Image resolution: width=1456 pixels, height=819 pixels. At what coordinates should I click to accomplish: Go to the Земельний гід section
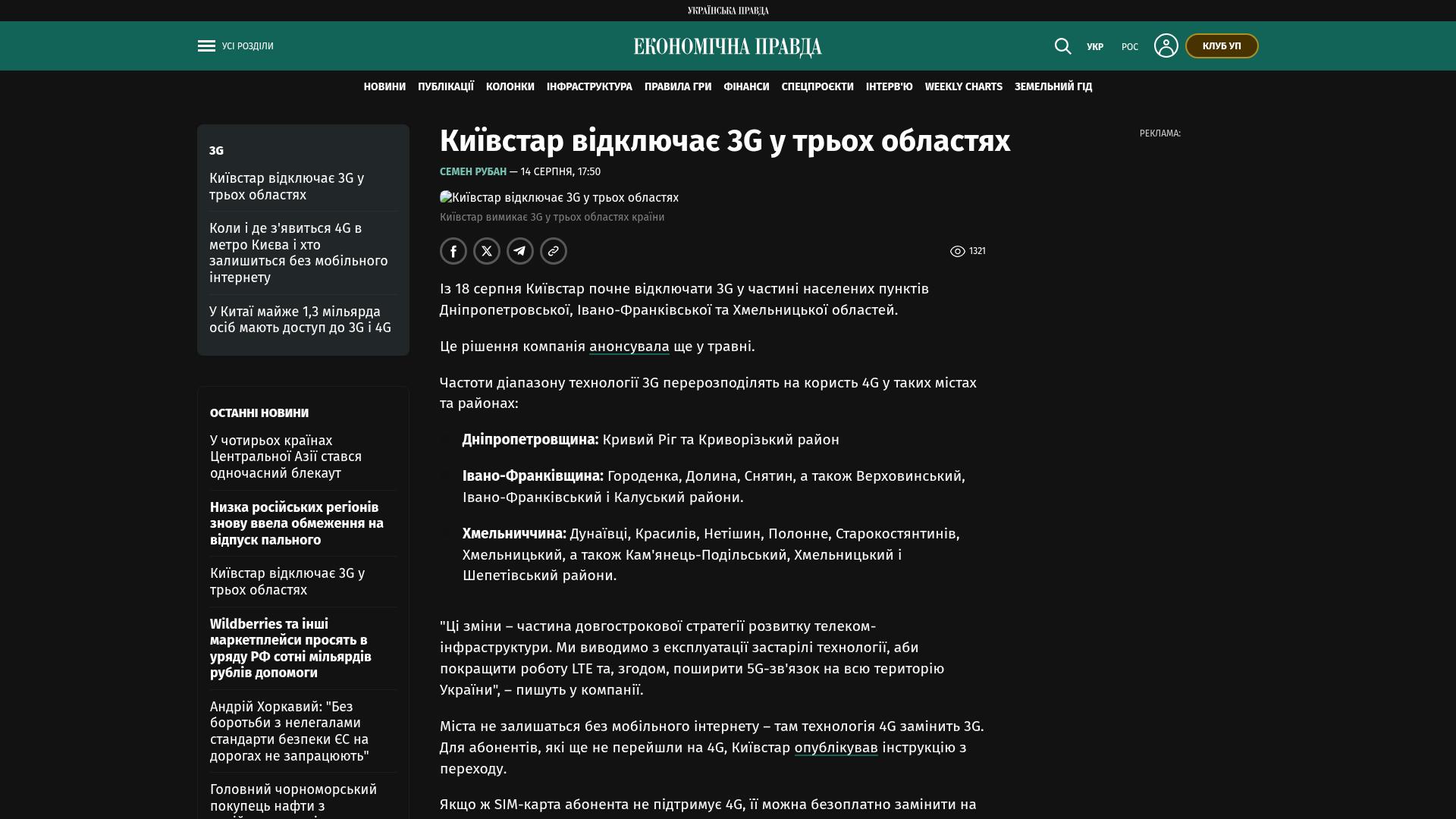click(x=1053, y=87)
